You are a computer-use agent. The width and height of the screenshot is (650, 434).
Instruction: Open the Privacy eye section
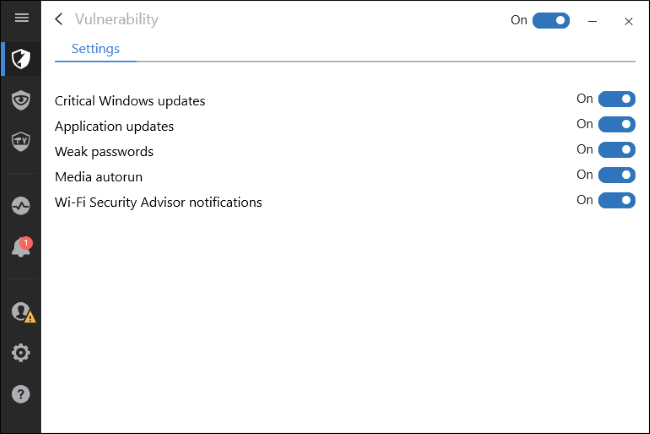(20, 99)
